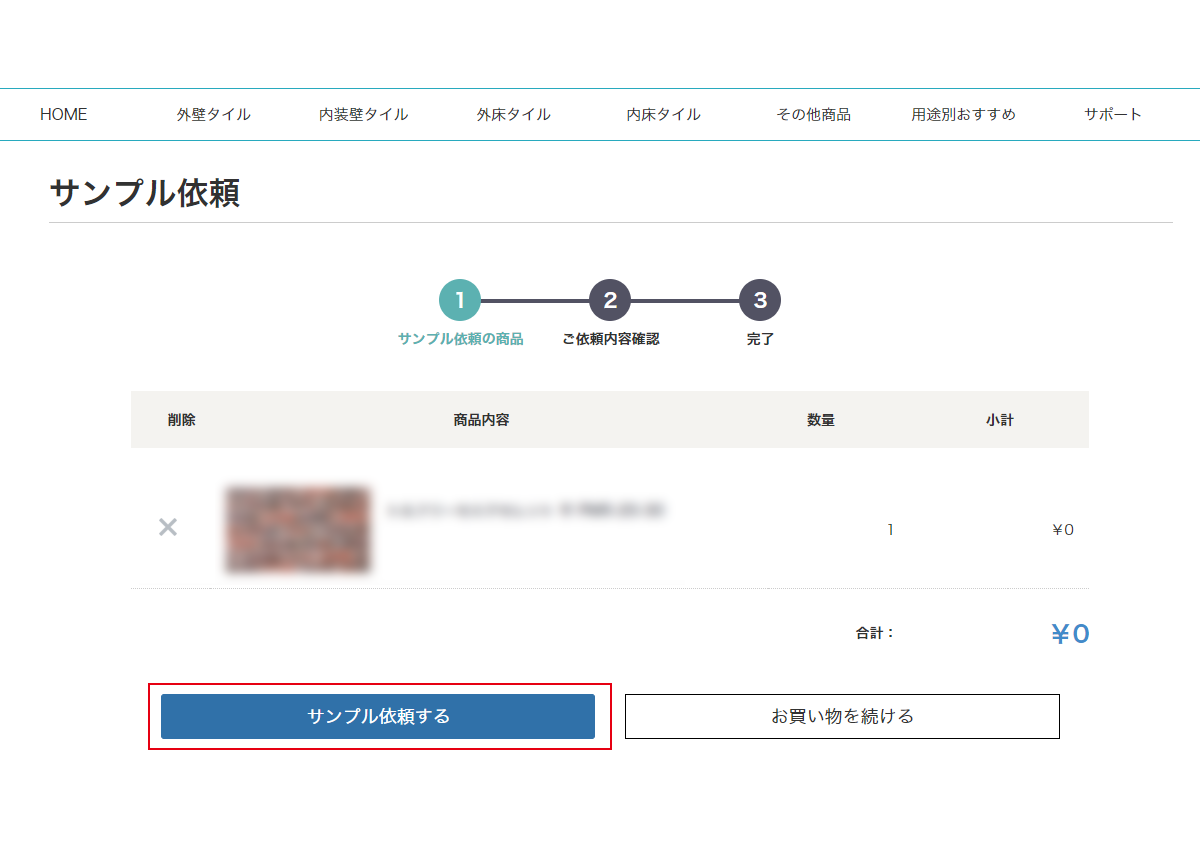Select step 3 circle in progress indicator
1200x855 pixels.
[760, 300]
